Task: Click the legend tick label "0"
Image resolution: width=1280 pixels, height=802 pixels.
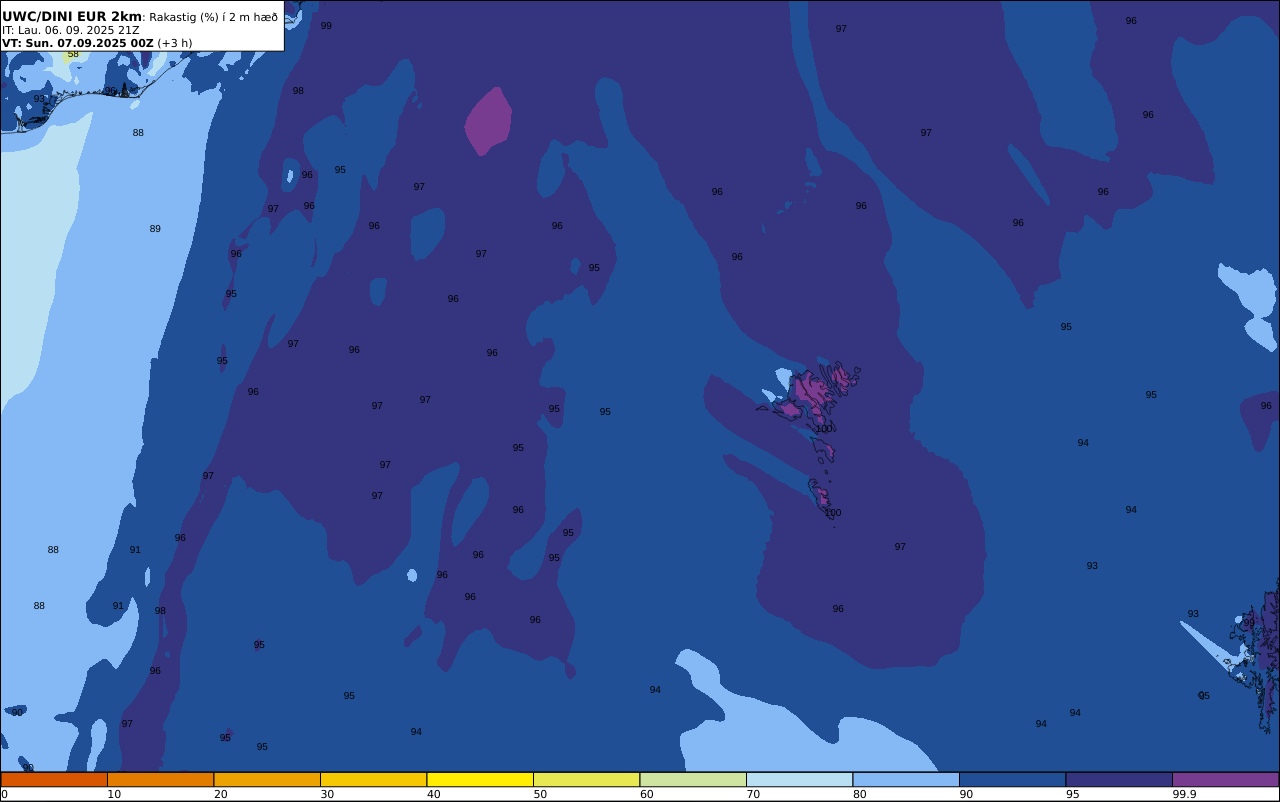Action: click(x=4, y=794)
